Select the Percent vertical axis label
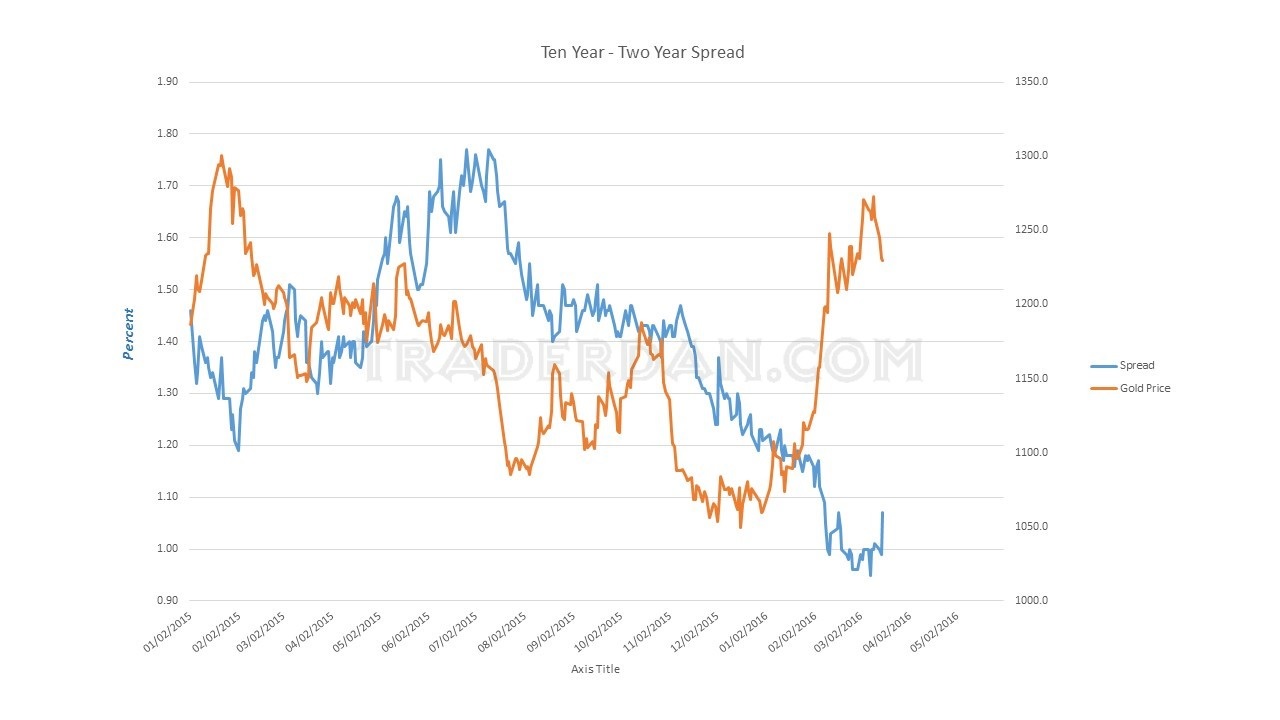The width and height of the screenshot is (1280, 720). 128,334
